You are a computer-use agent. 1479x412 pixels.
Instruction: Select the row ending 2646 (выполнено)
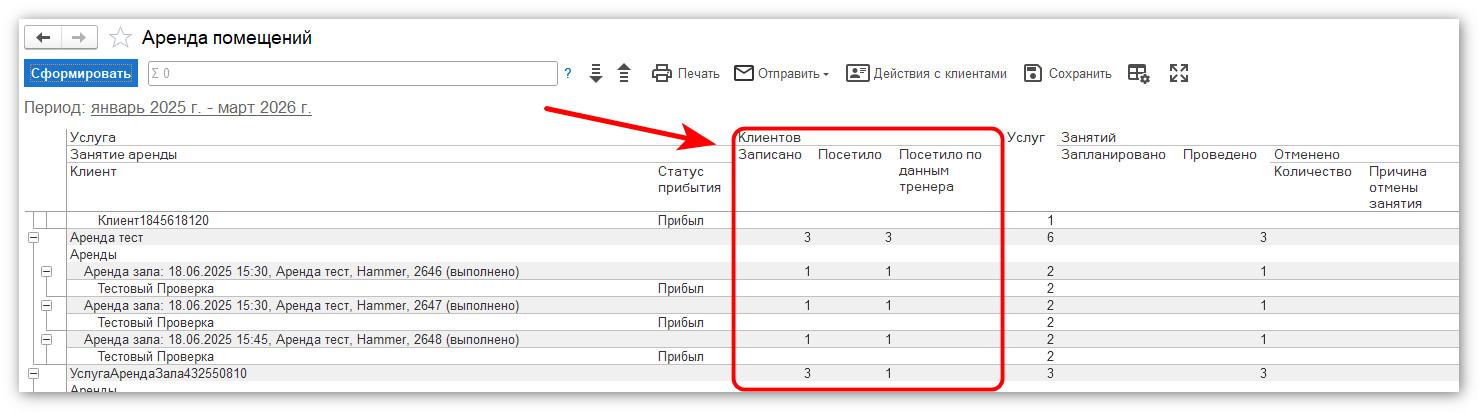coord(301,271)
